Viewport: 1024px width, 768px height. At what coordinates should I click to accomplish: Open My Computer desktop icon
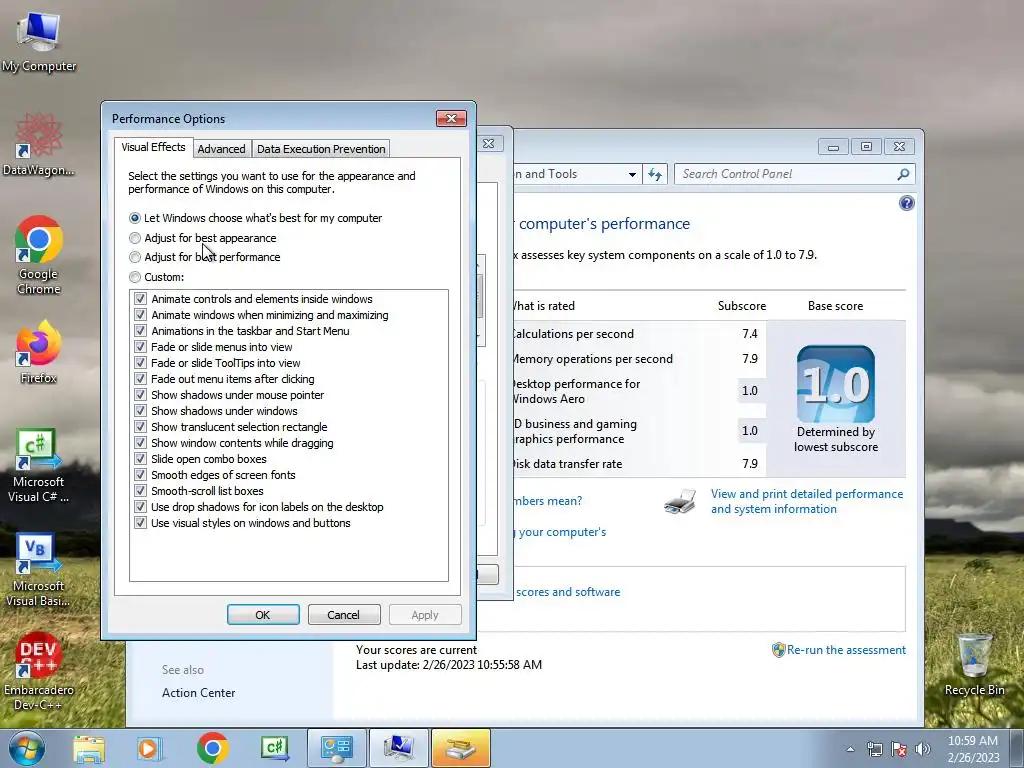pos(39,42)
